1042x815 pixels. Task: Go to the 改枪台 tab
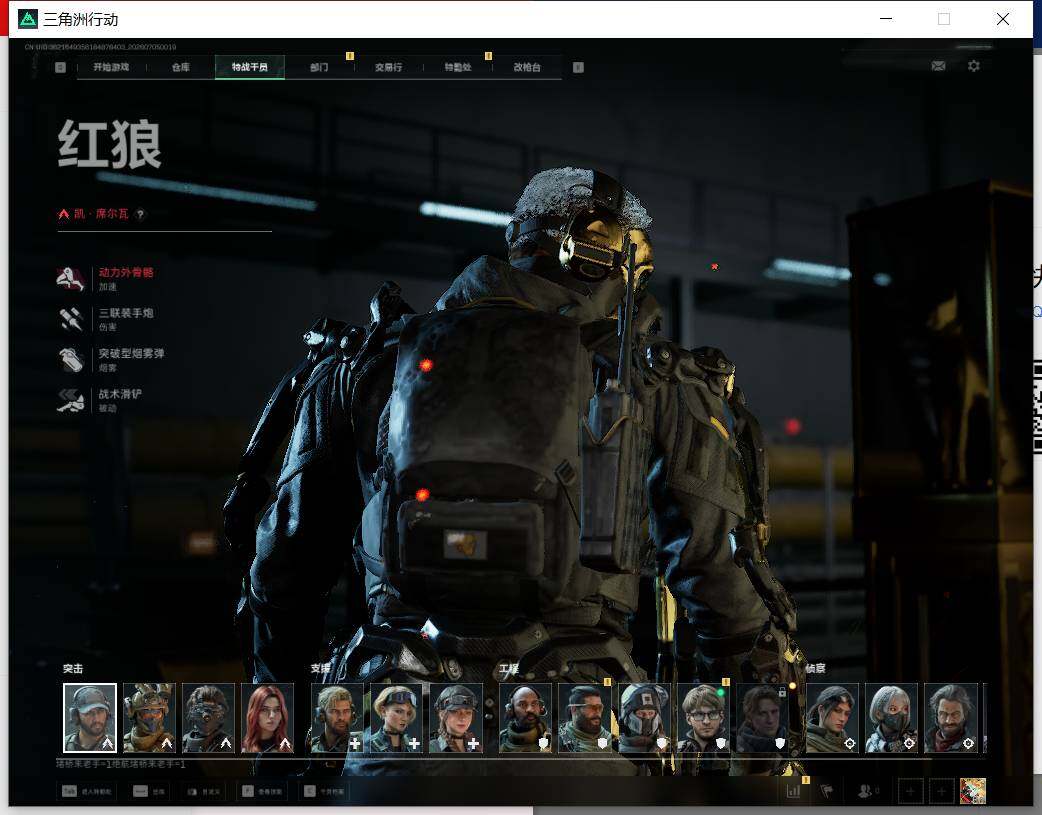click(x=527, y=67)
